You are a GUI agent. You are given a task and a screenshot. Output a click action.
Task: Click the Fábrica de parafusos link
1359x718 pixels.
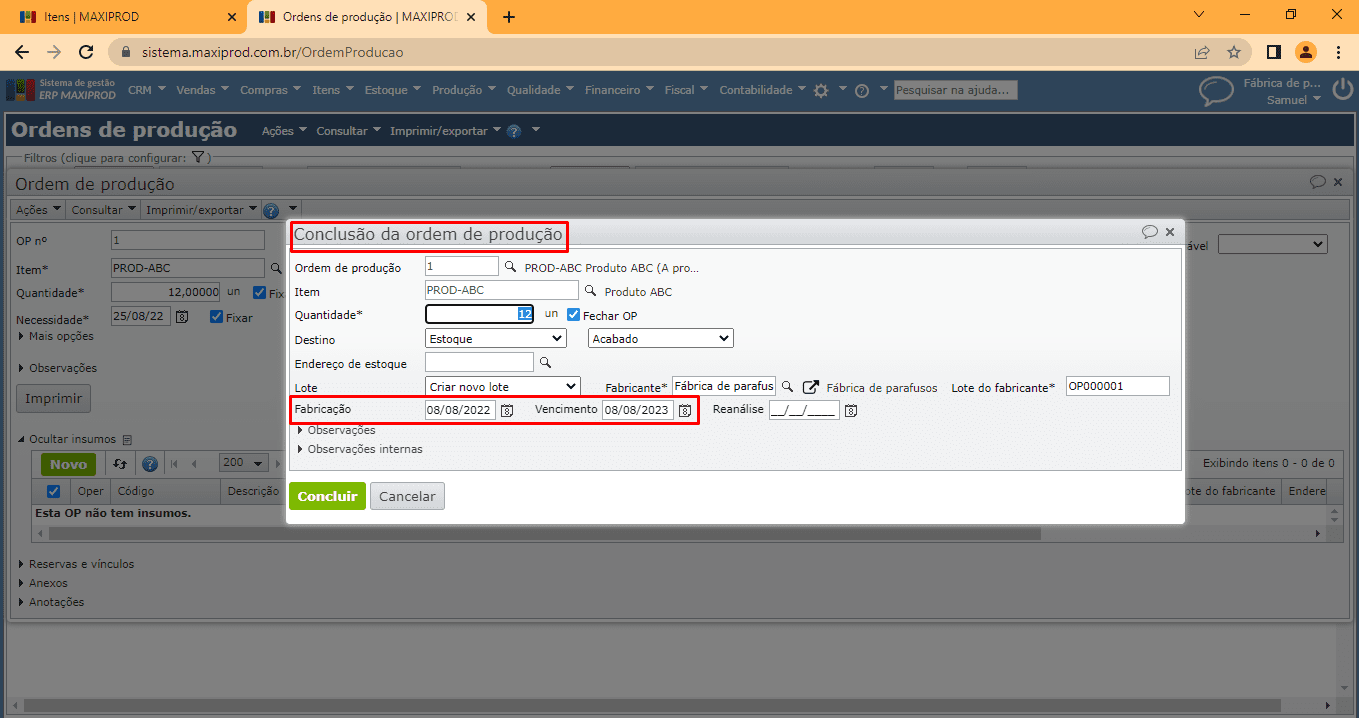(882, 387)
